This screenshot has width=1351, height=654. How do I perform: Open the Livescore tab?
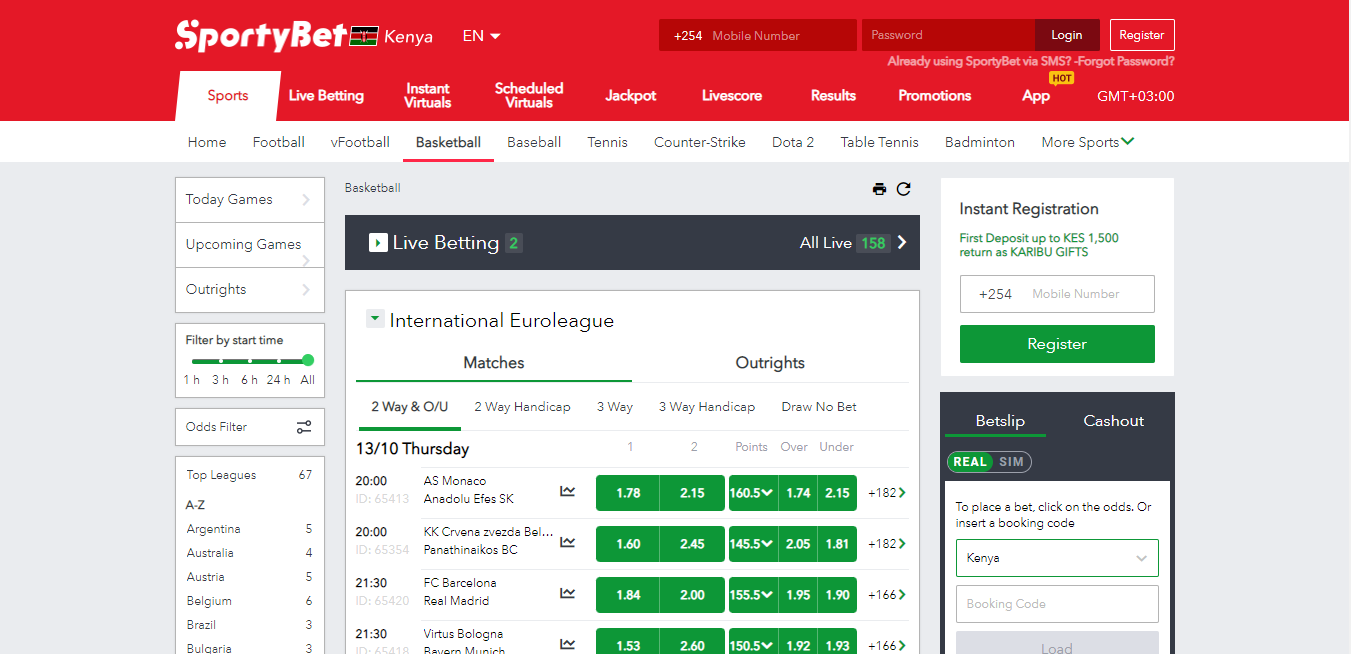point(732,96)
